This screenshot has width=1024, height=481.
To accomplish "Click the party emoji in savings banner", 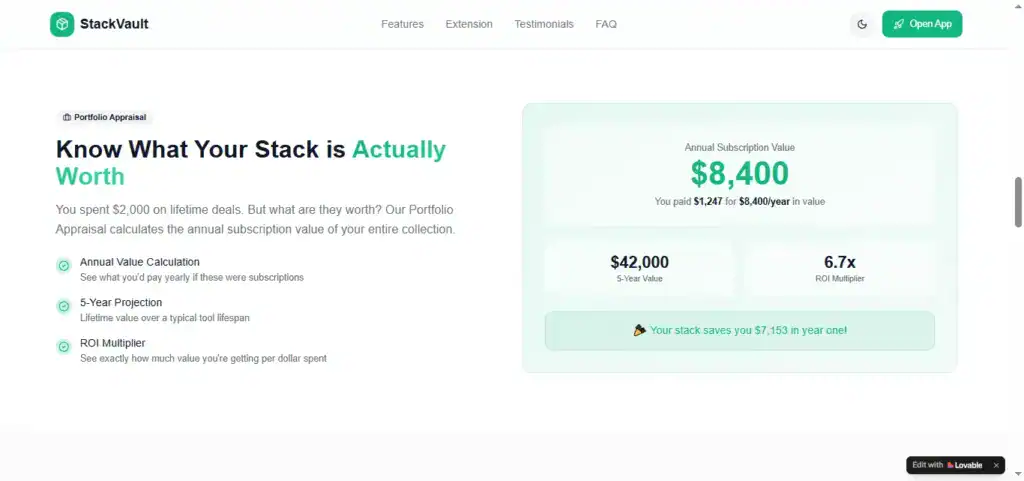I will tap(640, 330).
